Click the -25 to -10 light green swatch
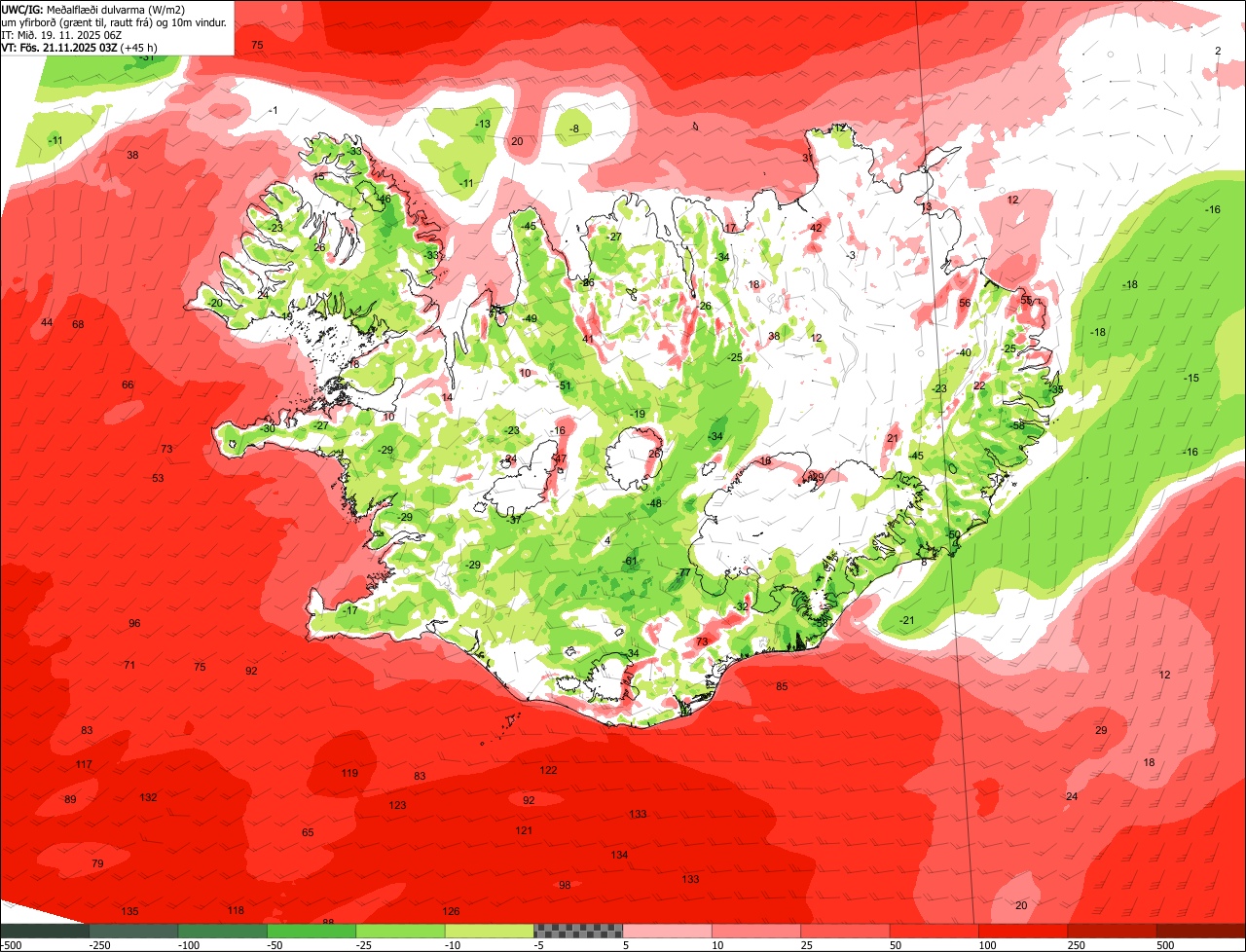1246x952 pixels. tap(400, 931)
